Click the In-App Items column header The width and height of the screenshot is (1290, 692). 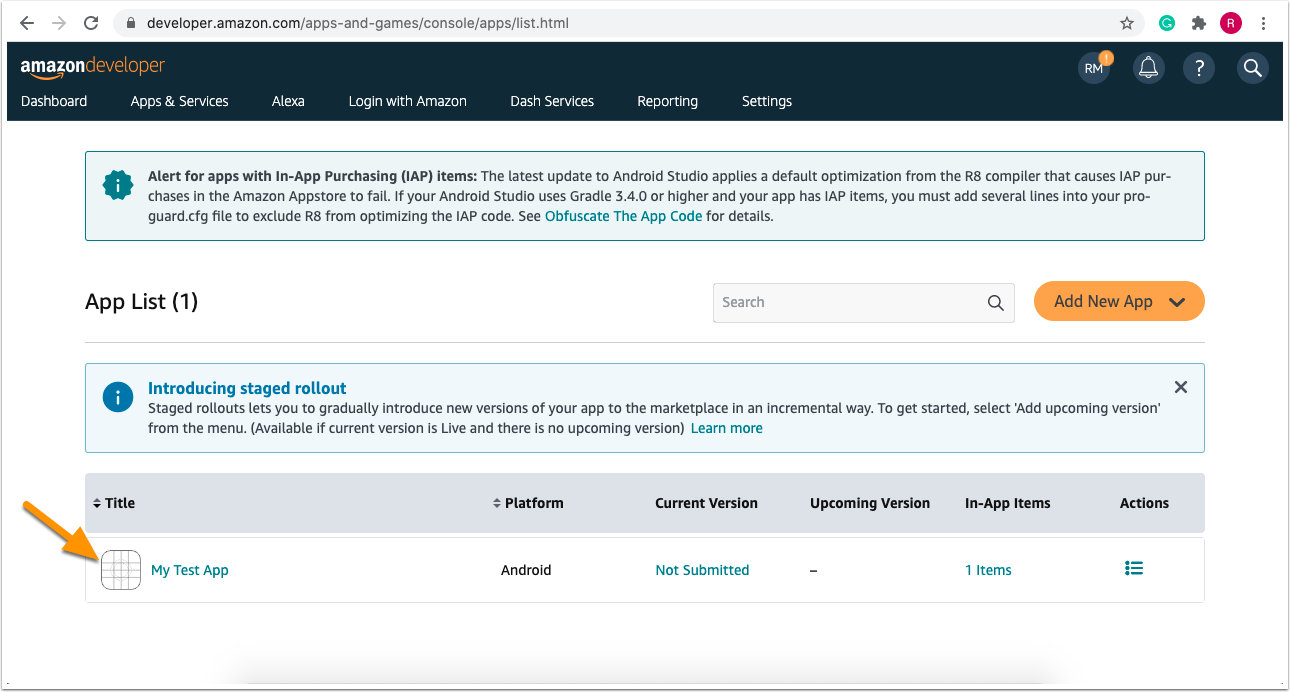(1008, 503)
